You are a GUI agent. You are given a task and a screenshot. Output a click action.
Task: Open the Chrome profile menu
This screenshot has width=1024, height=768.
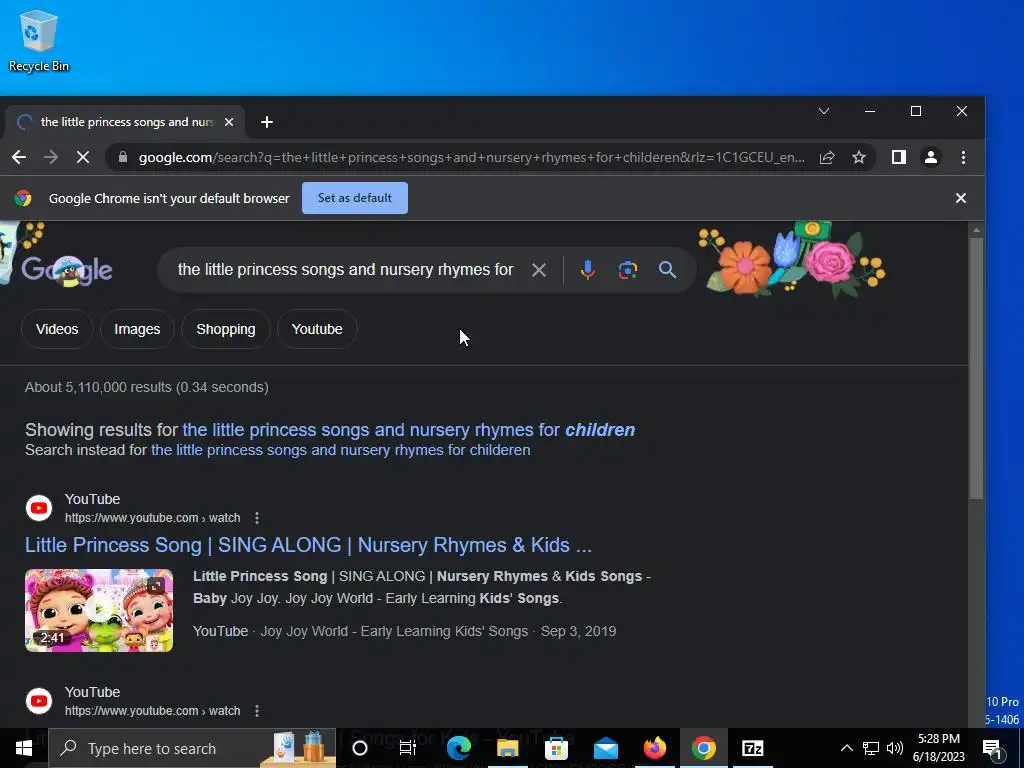(931, 157)
